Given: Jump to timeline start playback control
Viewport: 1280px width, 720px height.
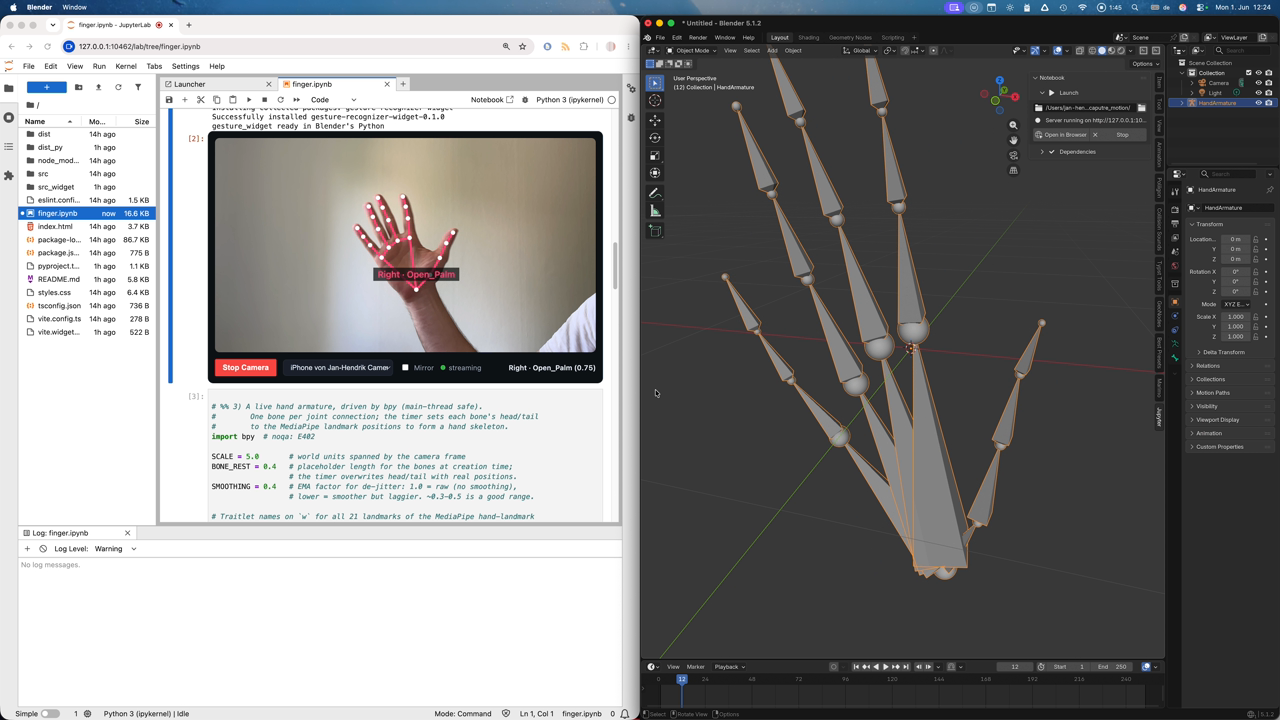Looking at the screenshot, I should pos(856,667).
